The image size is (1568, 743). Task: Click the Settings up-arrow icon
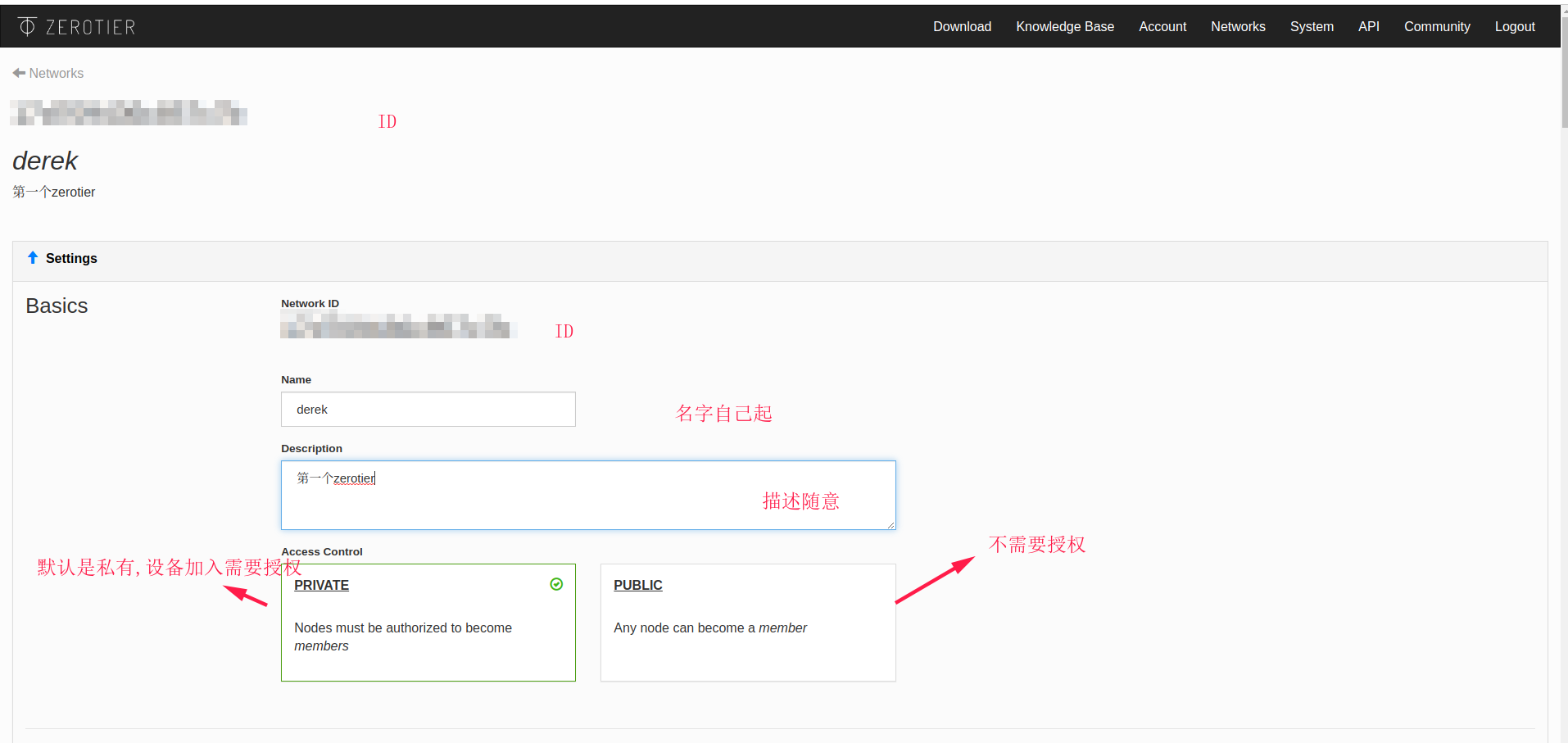33,258
